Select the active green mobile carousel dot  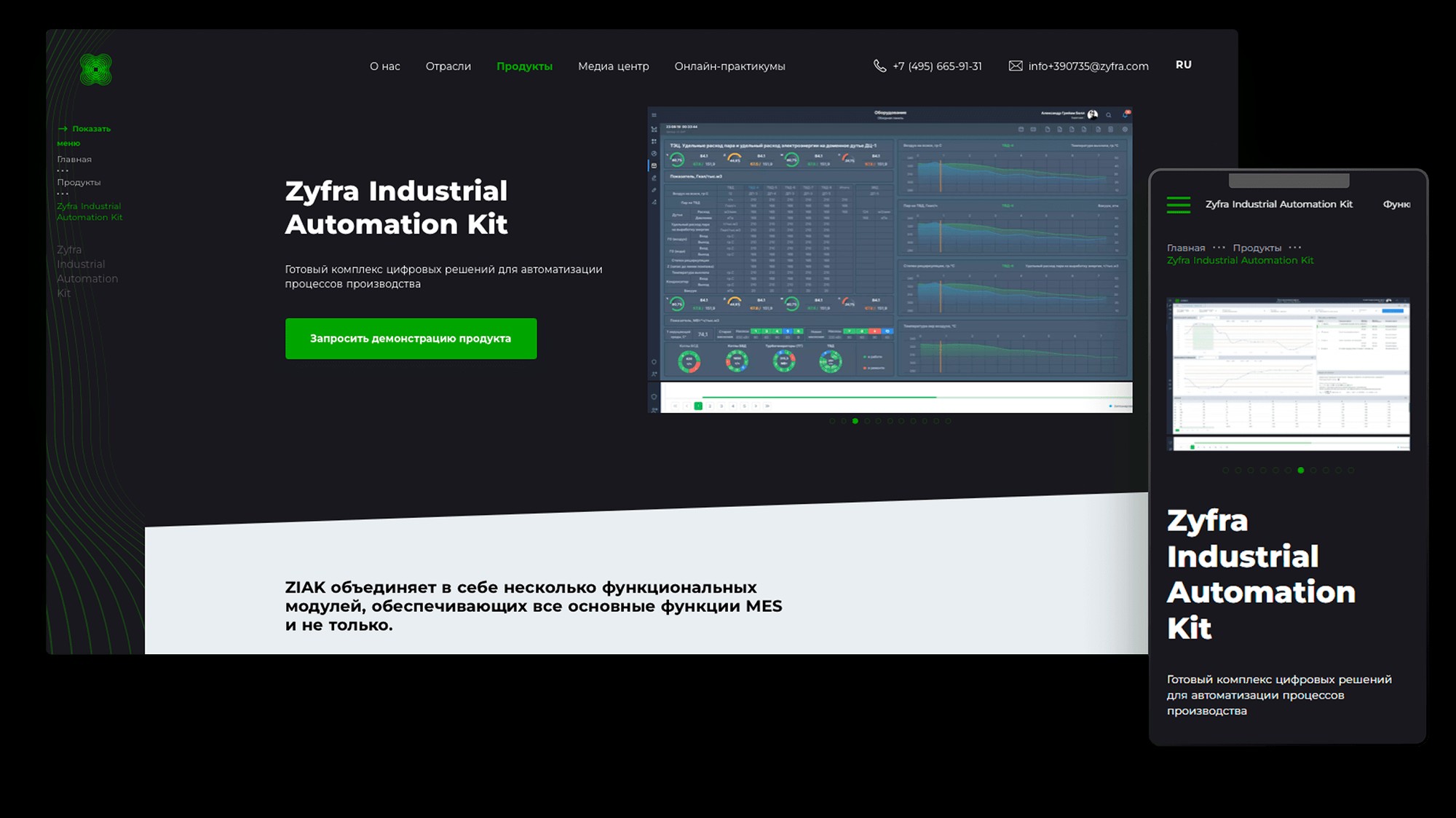click(1301, 471)
